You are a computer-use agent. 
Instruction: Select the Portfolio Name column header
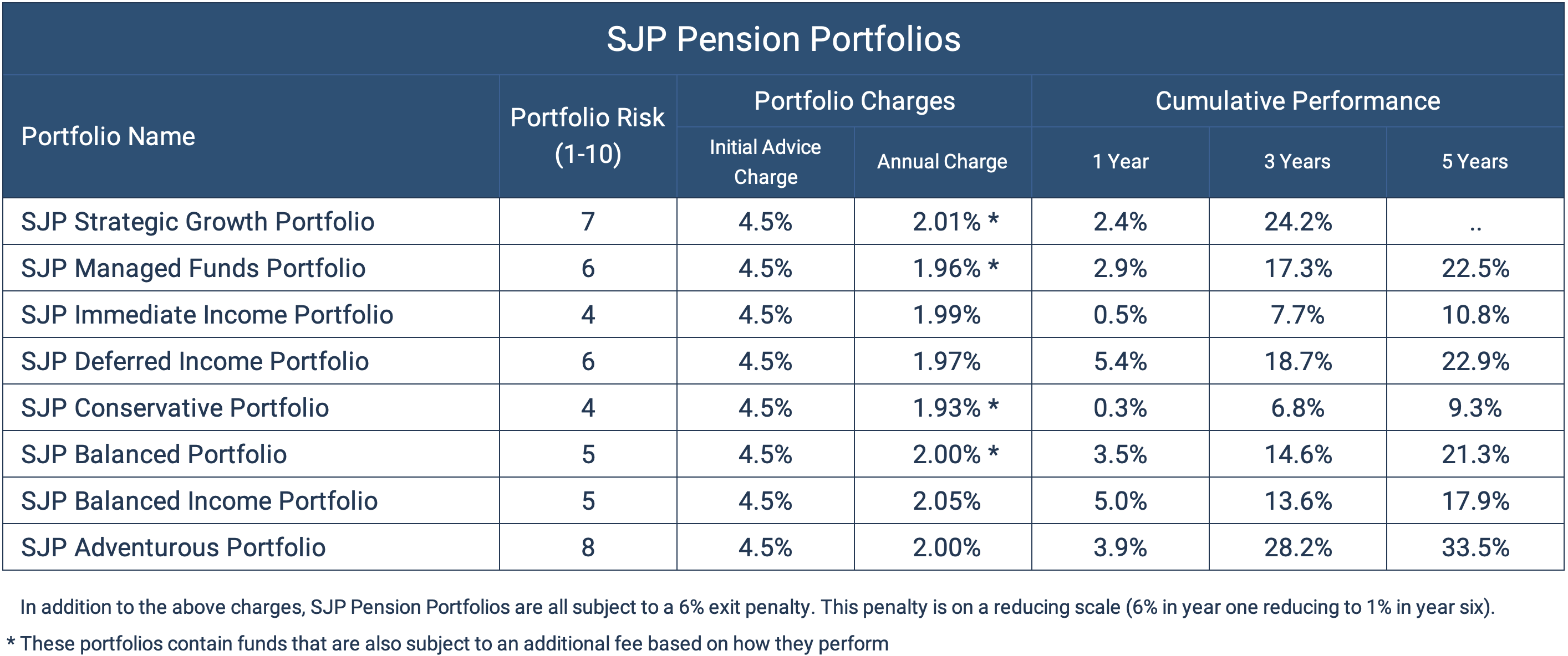108,137
